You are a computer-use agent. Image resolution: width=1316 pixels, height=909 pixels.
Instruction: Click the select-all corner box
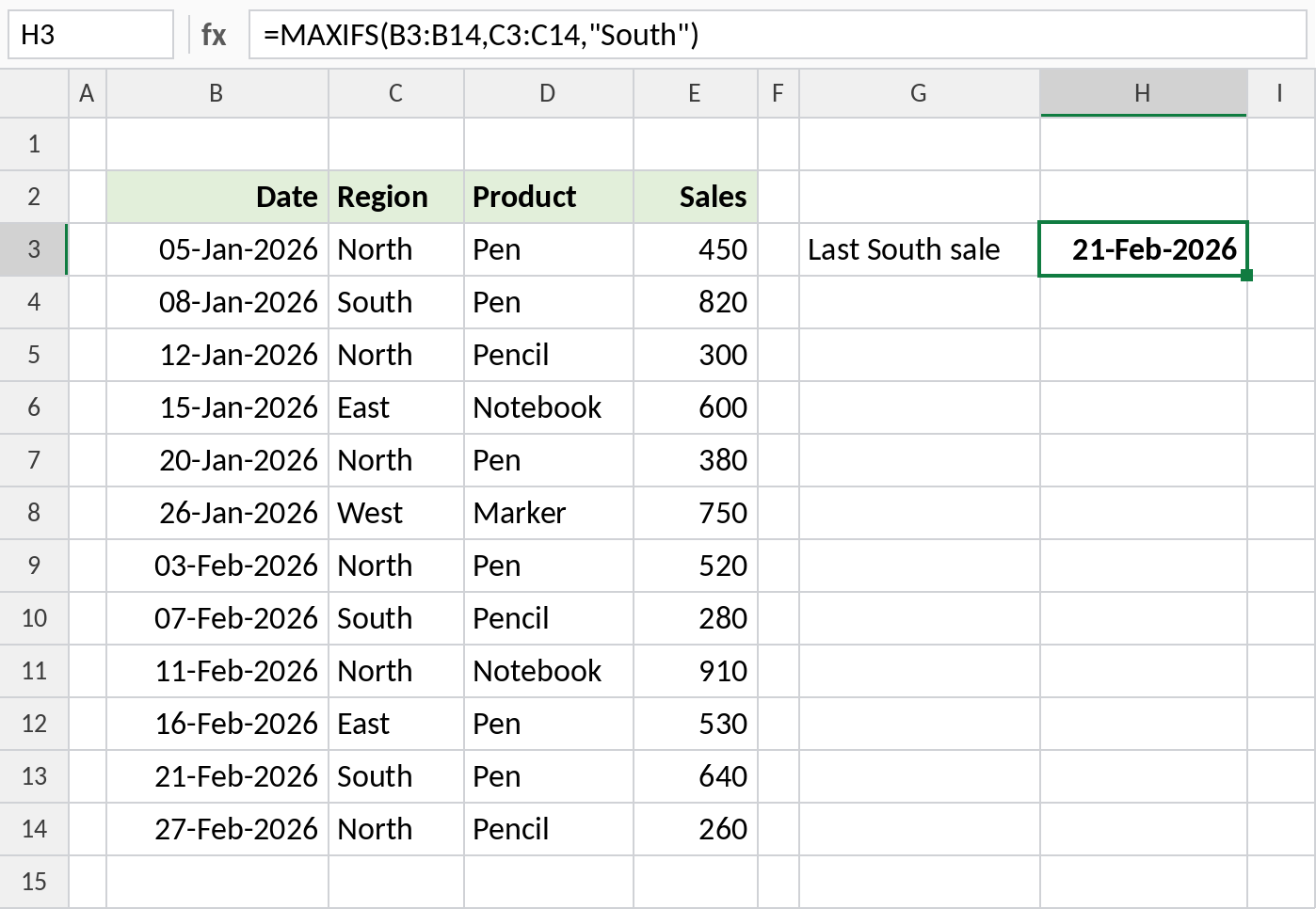pos(34,93)
